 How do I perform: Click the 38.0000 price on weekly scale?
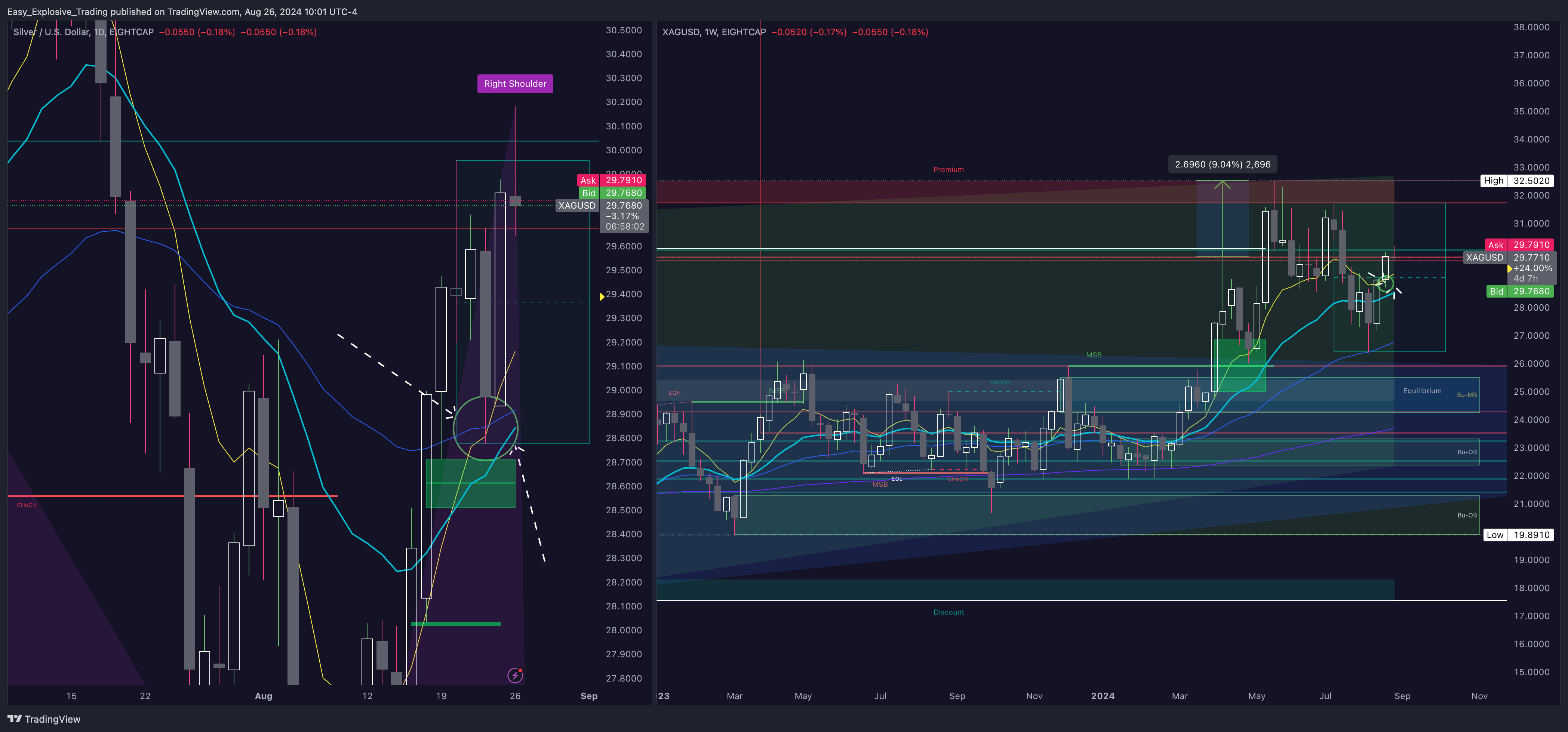(1531, 27)
